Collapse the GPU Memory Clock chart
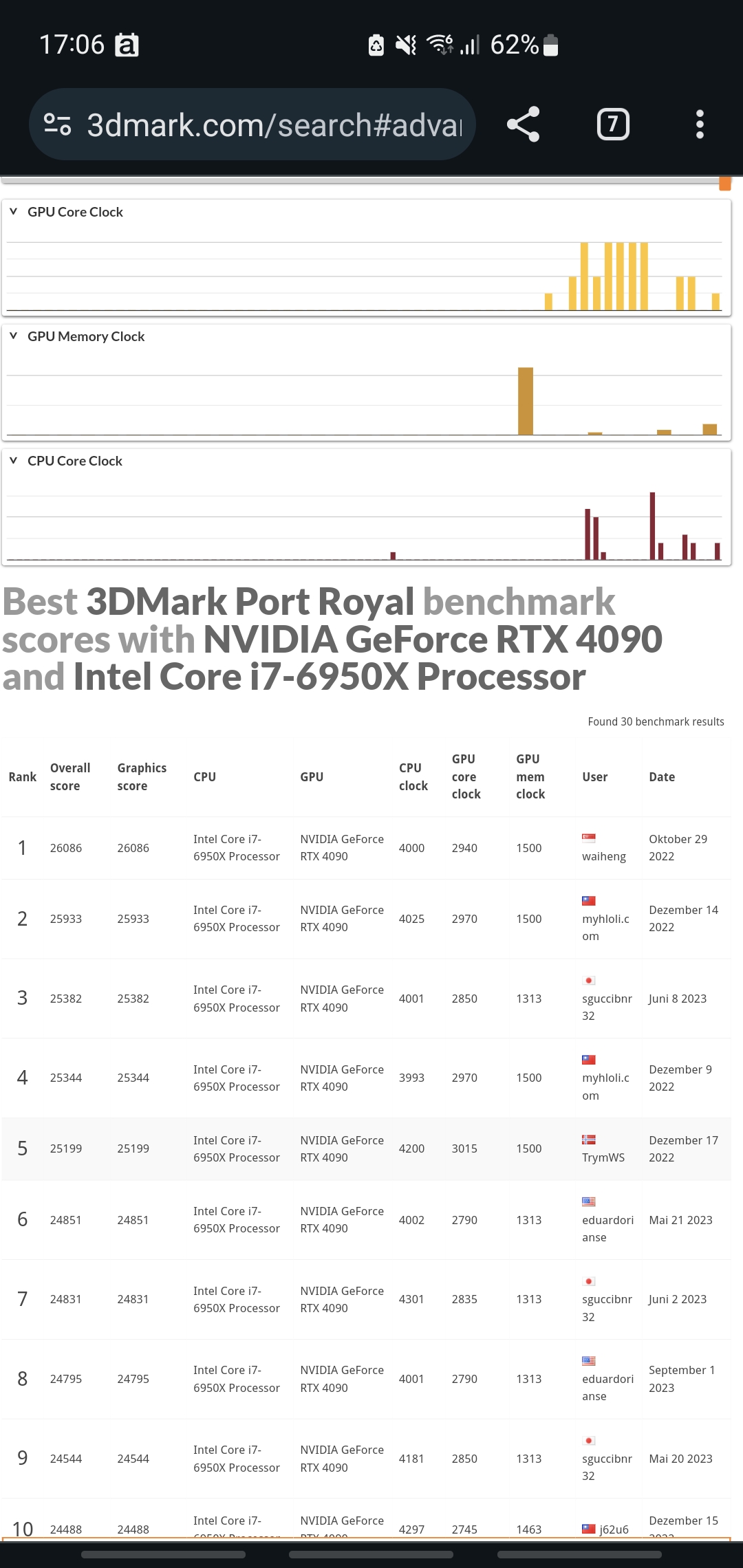Screen dimensions: 743x1568 (x=13, y=336)
